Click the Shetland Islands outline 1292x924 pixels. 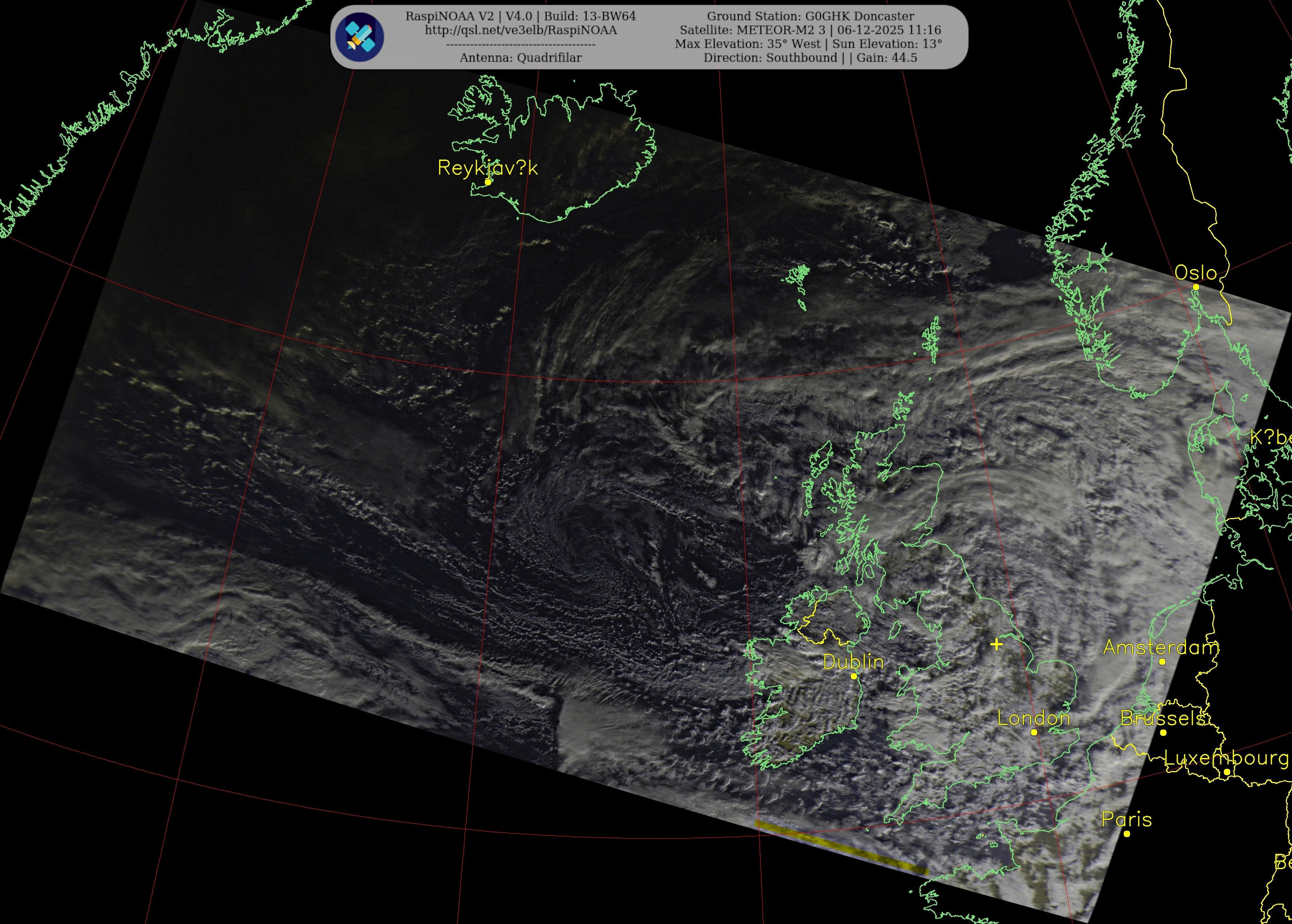click(x=931, y=340)
